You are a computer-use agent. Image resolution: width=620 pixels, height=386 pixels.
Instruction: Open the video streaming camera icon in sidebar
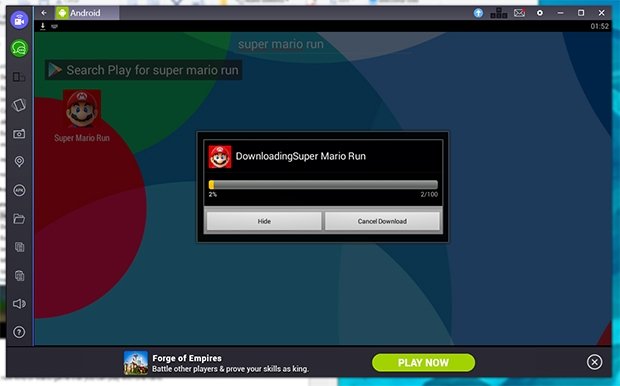click(x=19, y=20)
